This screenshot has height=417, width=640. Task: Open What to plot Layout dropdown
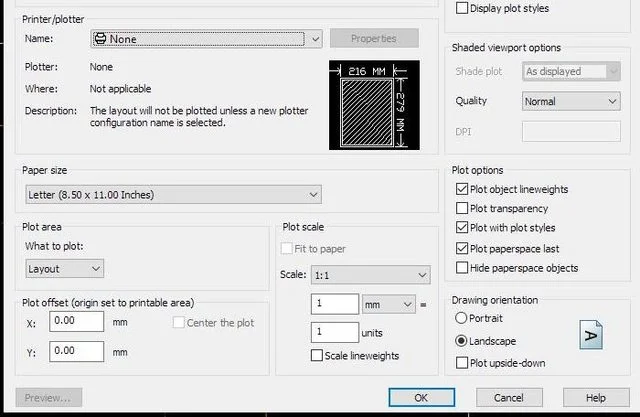pyautogui.click(x=64, y=269)
